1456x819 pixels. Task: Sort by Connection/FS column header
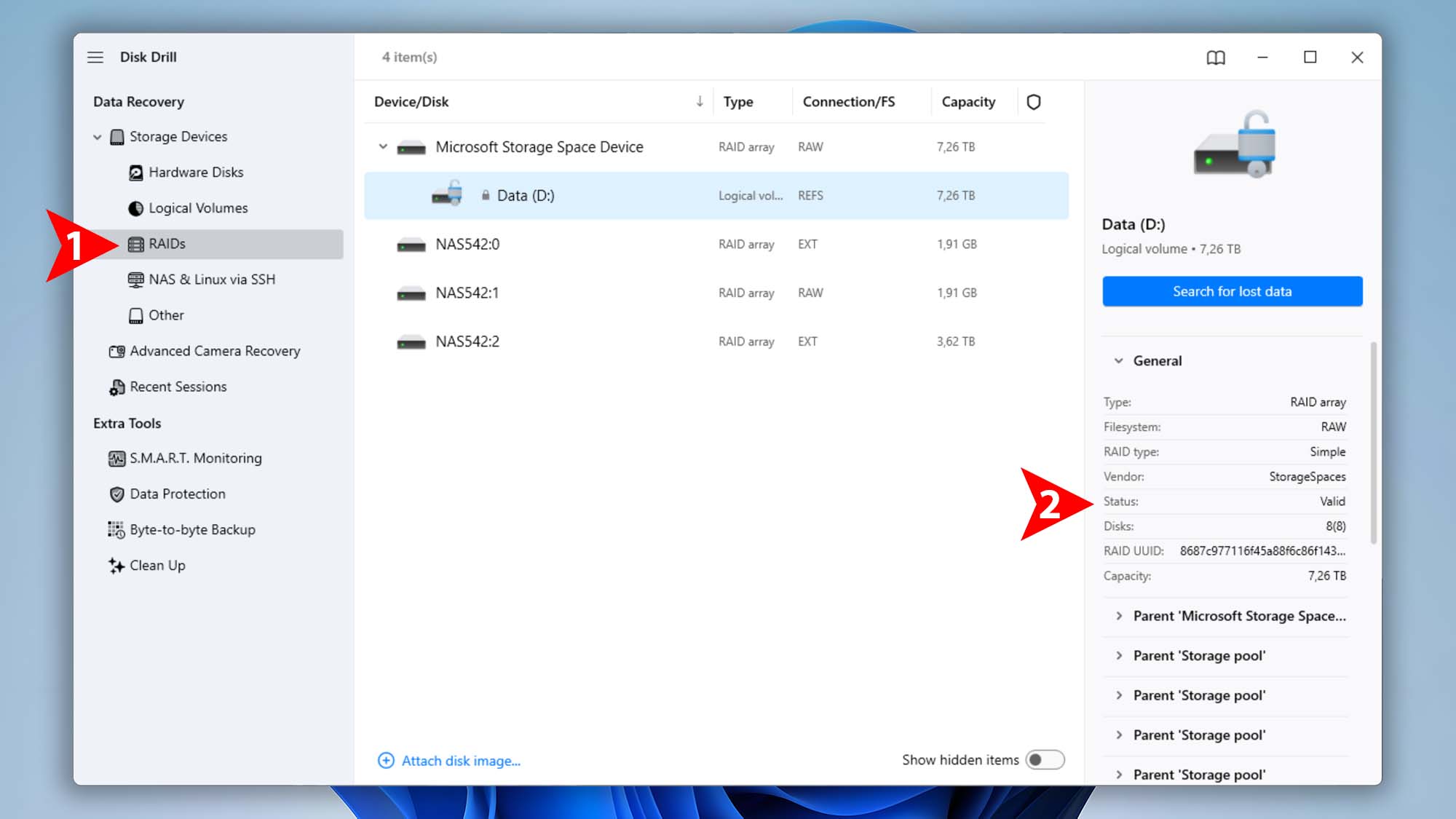[x=849, y=102]
